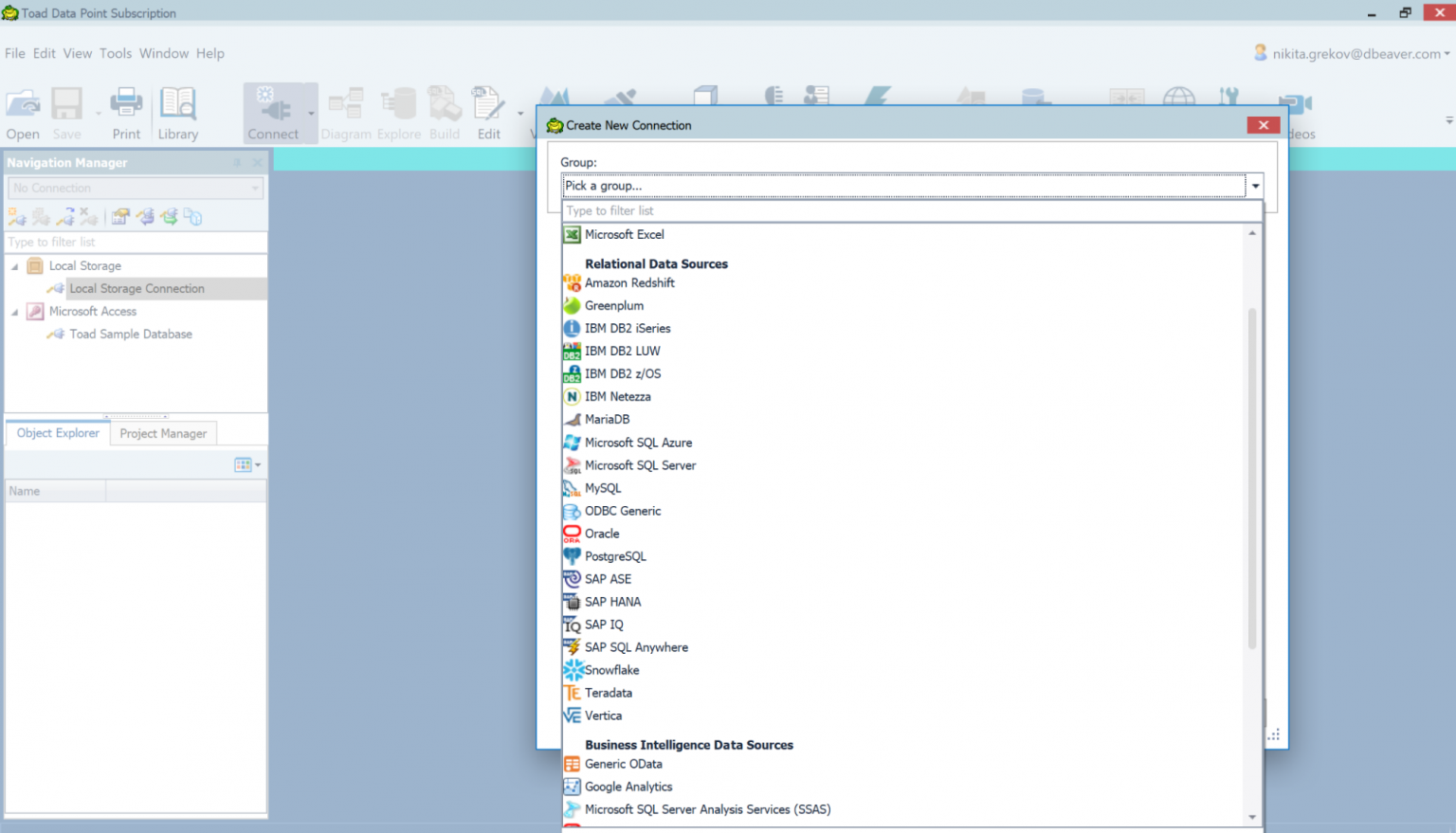Open the account menu for nikita.grekov@dbeaver.com
The width and height of the screenshot is (1456, 833).
pos(1350,54)
